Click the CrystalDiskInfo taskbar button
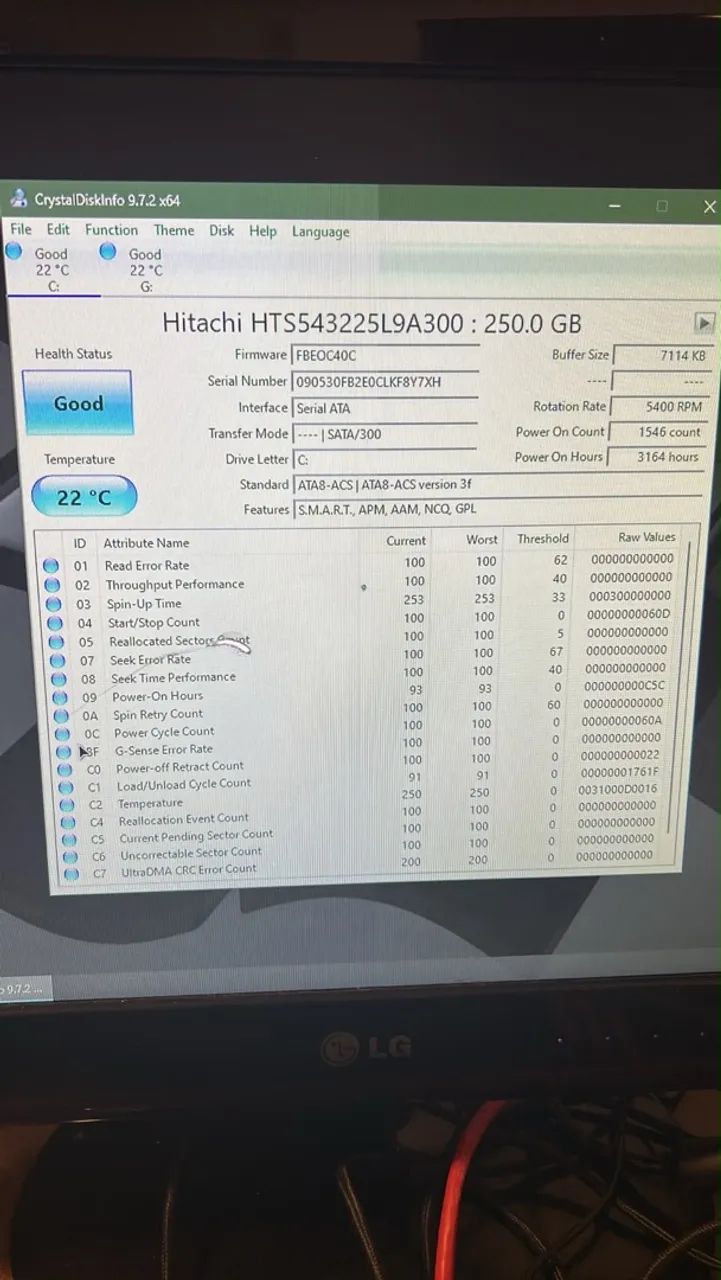 (x=25, y=990)
